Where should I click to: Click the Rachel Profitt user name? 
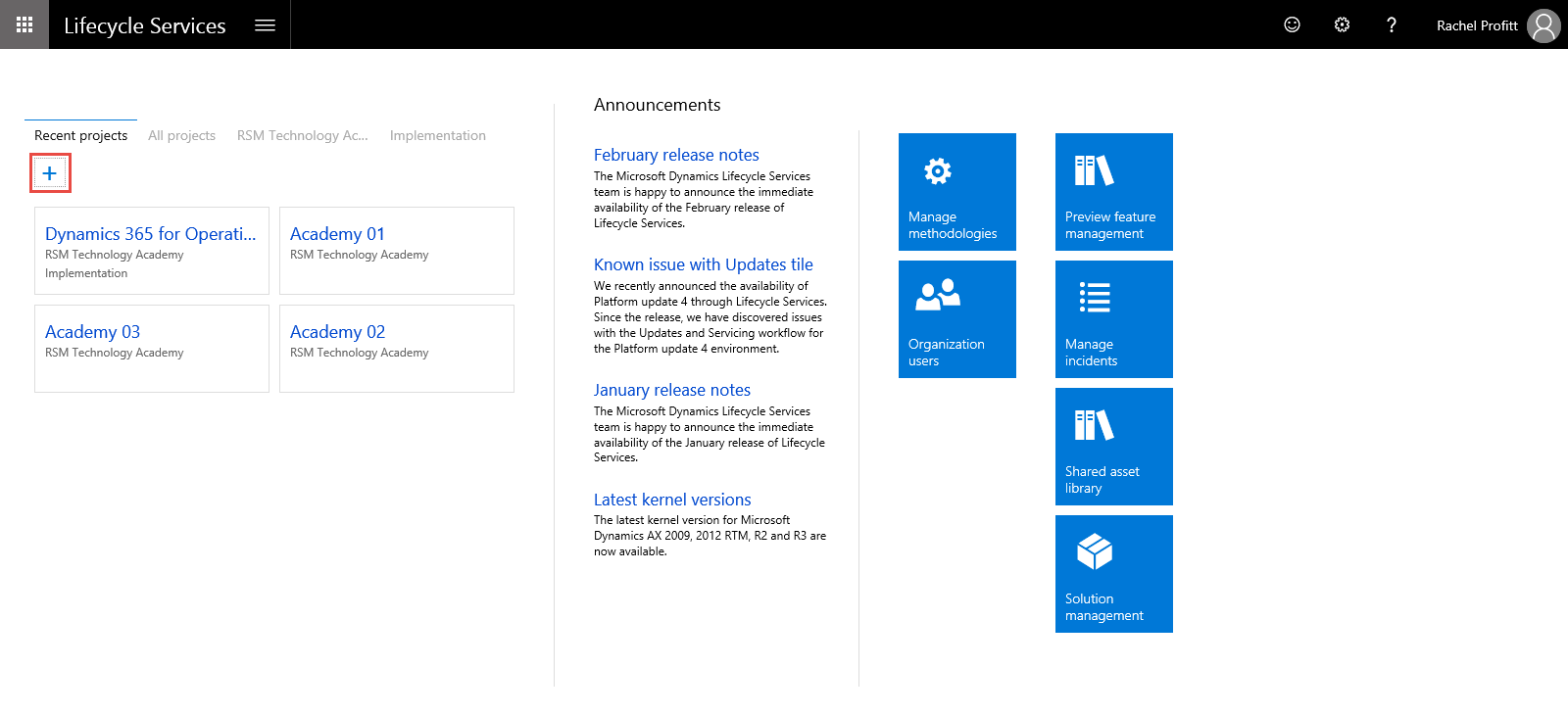1477,25
